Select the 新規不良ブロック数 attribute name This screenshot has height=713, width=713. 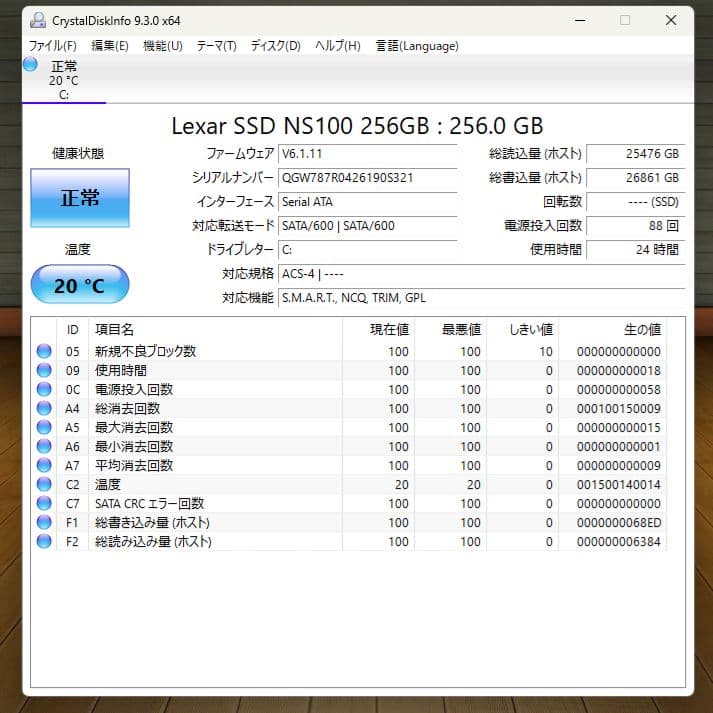tap(146, 351)
